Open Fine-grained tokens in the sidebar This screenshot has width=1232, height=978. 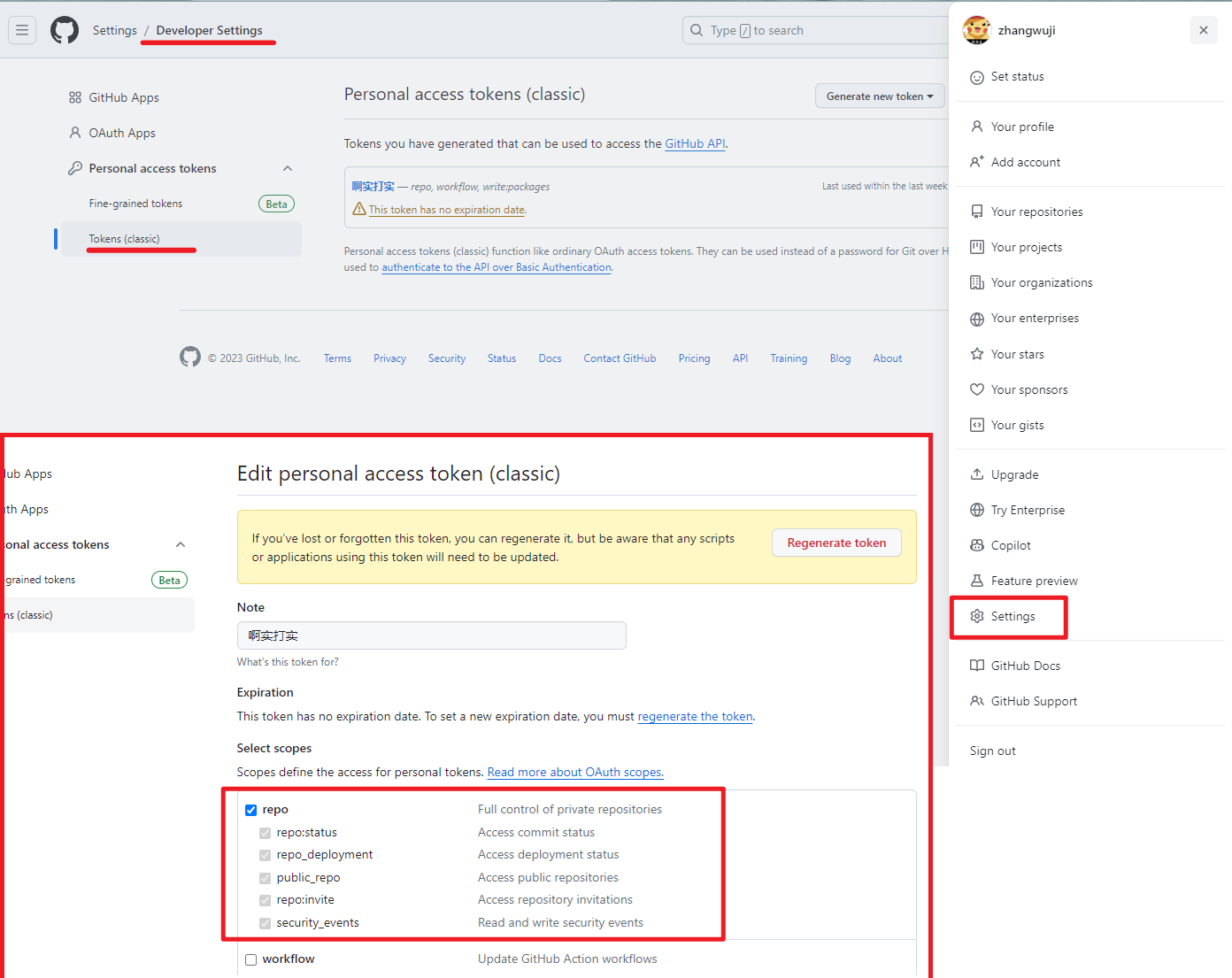pyautogui.click(x=135, y=204)
